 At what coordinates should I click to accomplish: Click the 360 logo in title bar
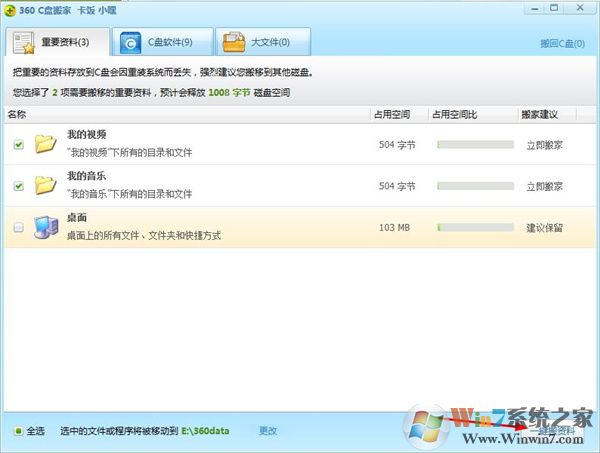[x=11, y=9]
